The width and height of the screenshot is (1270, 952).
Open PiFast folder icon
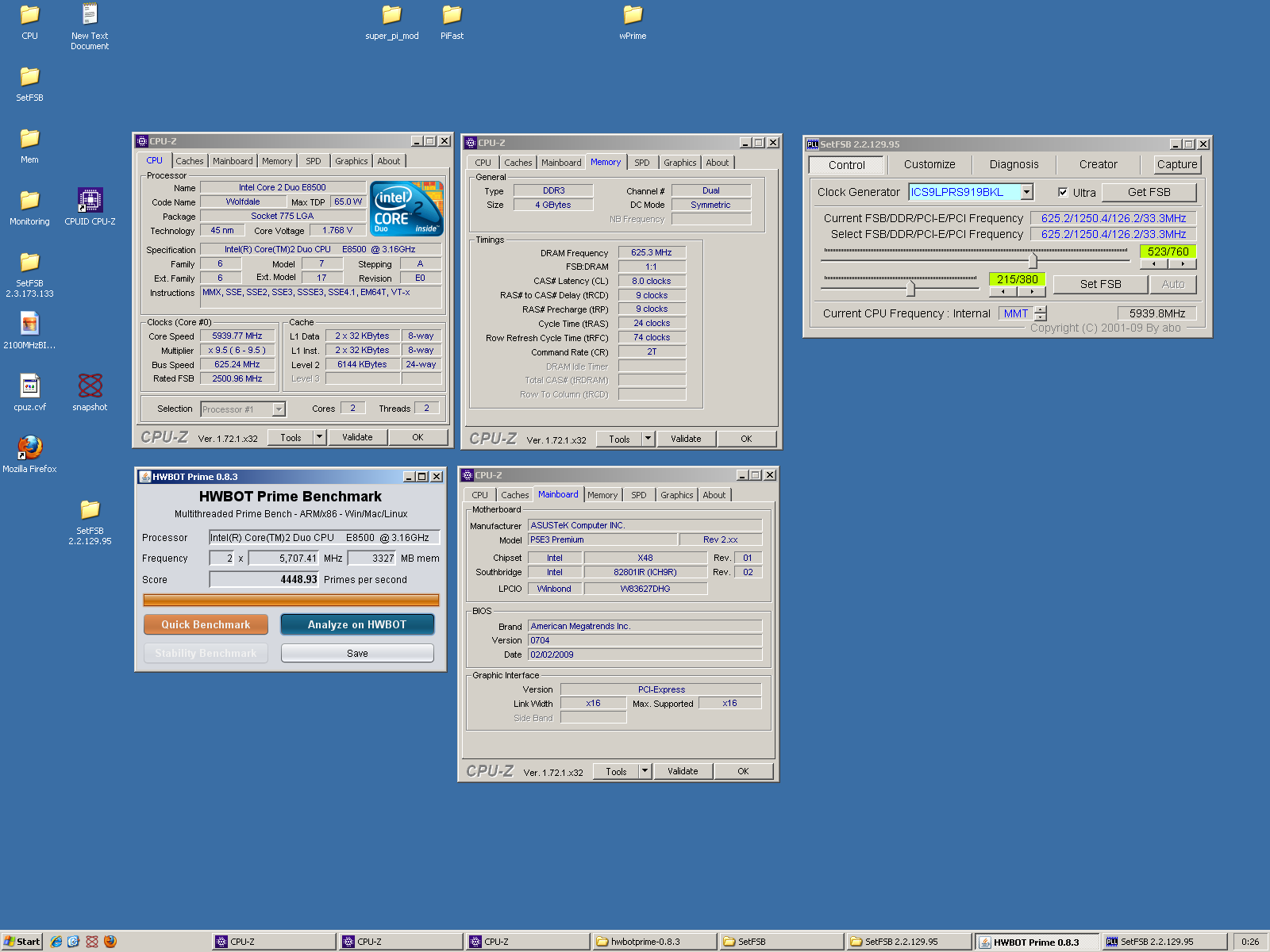pyautogui.click(x=452, y=21)
